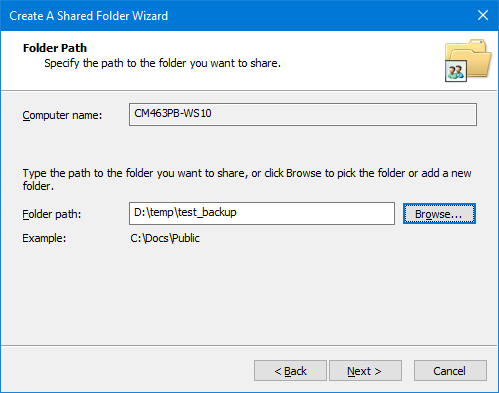Return with the < Back button
Screen dimensions: 499x393
pyautogui.click(x=290, y=371)
